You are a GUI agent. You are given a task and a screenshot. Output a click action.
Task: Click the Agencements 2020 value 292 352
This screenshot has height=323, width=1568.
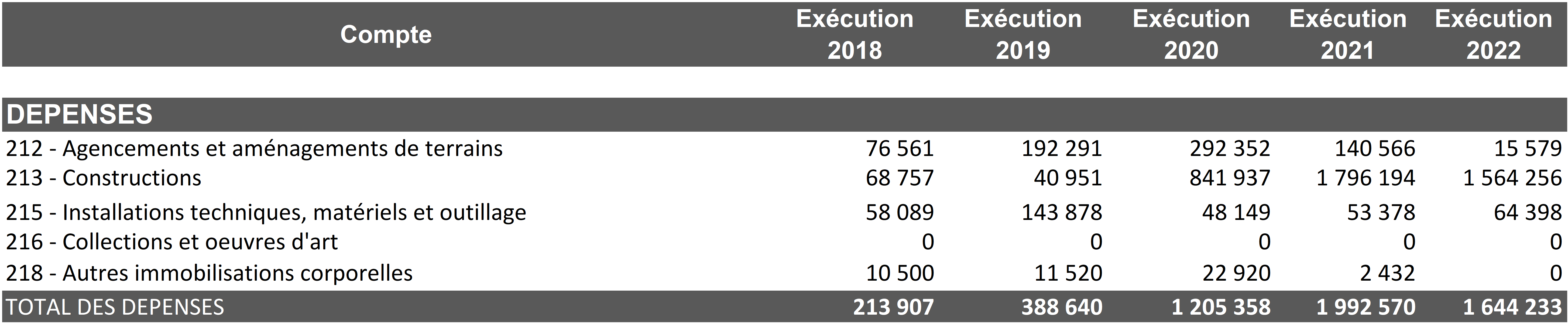click(x=1230, y=149)
